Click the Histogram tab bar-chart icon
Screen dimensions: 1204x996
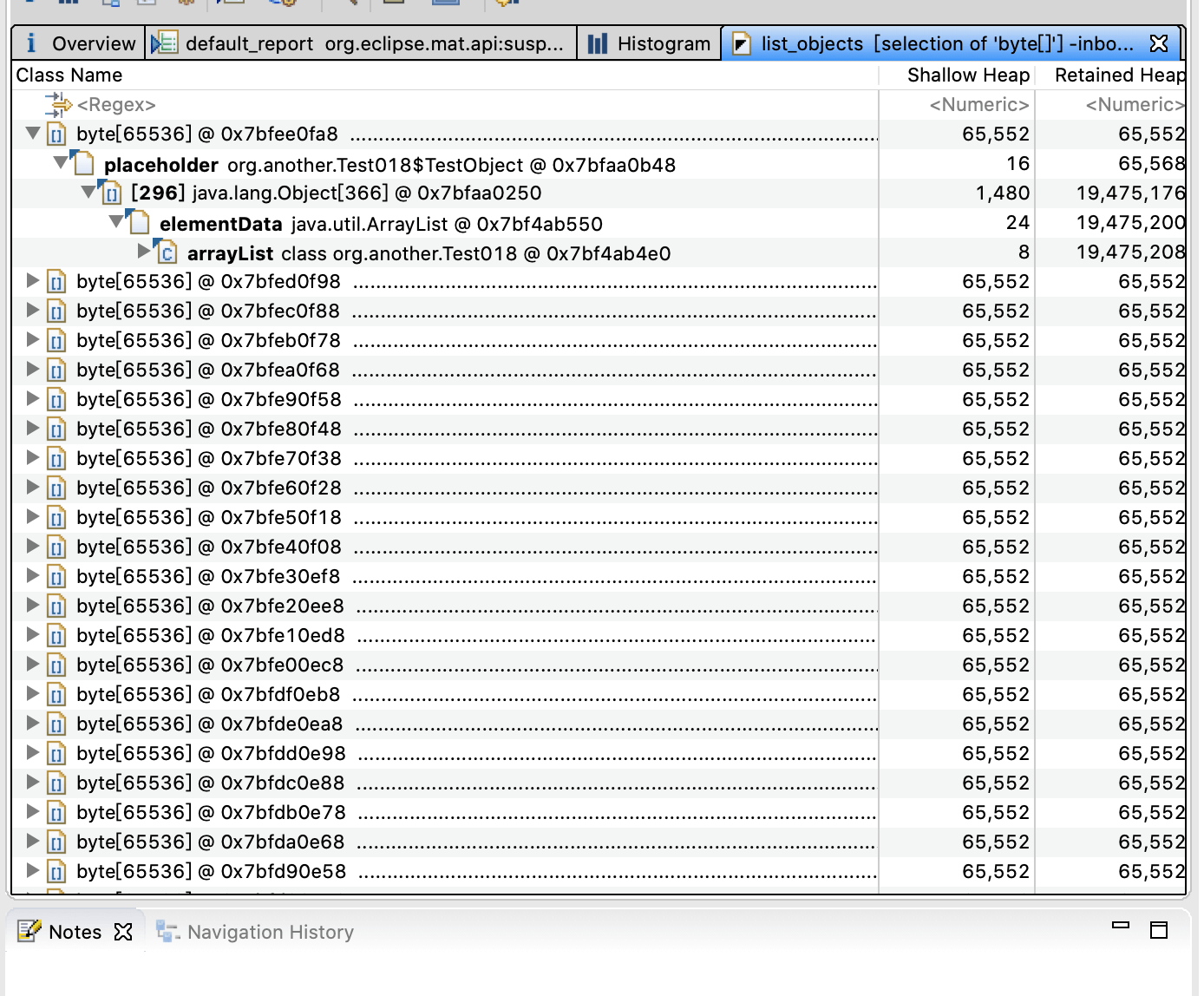(x=598, y=43)
